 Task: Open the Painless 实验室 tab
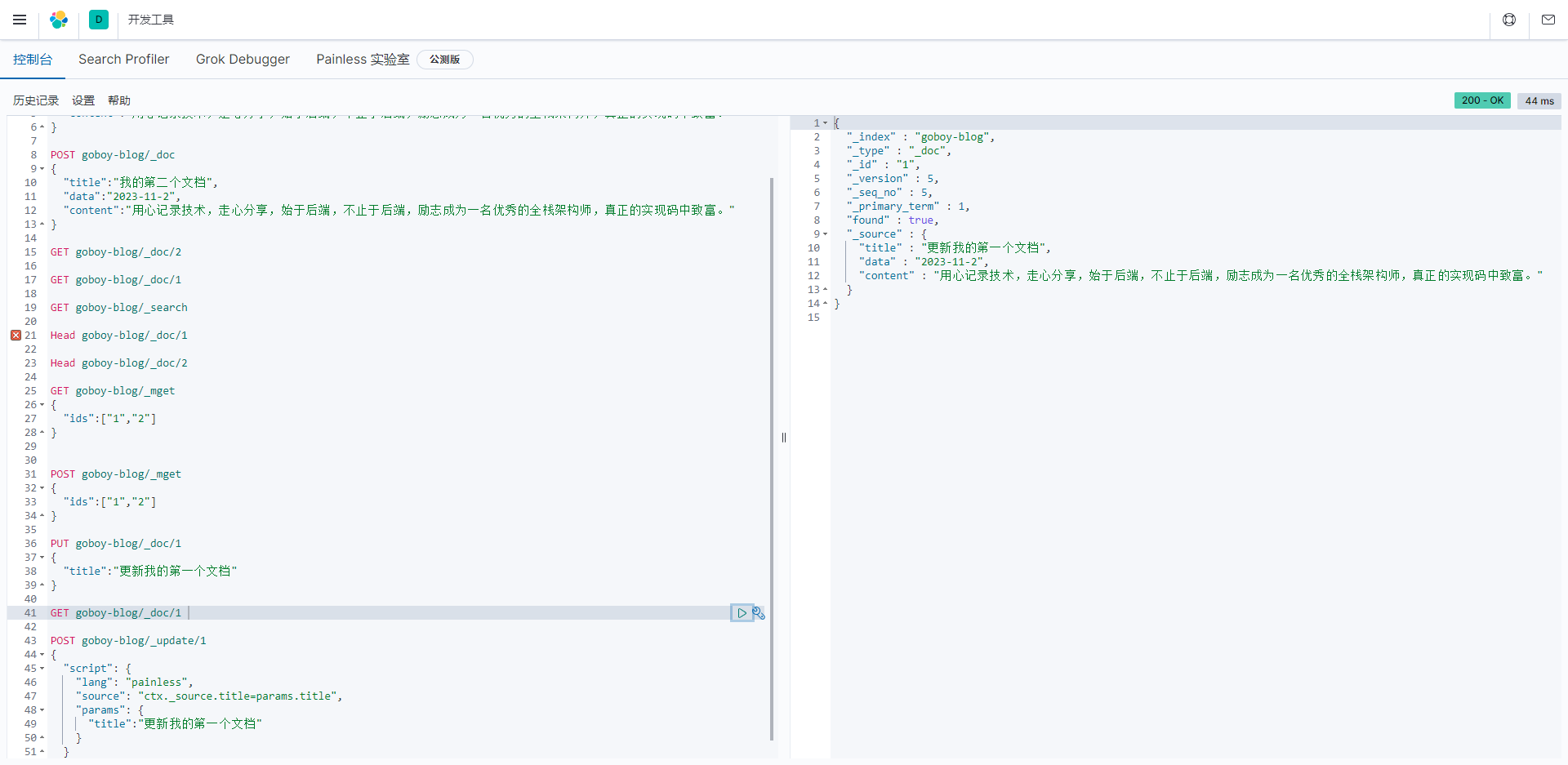click(x=363, y=60)
